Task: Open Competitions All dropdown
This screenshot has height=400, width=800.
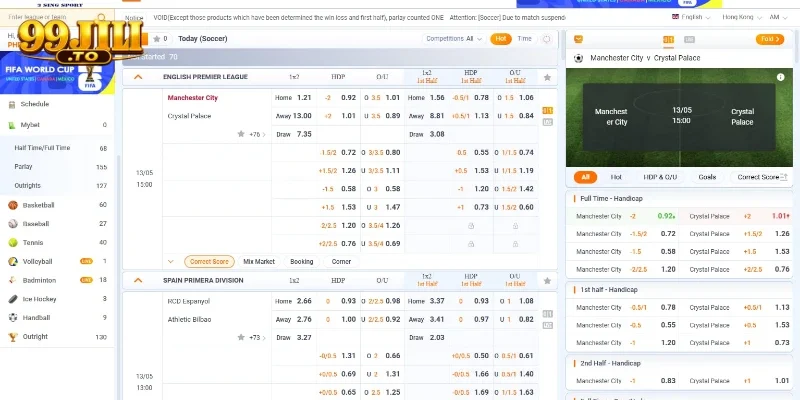Action: [454, 39]
